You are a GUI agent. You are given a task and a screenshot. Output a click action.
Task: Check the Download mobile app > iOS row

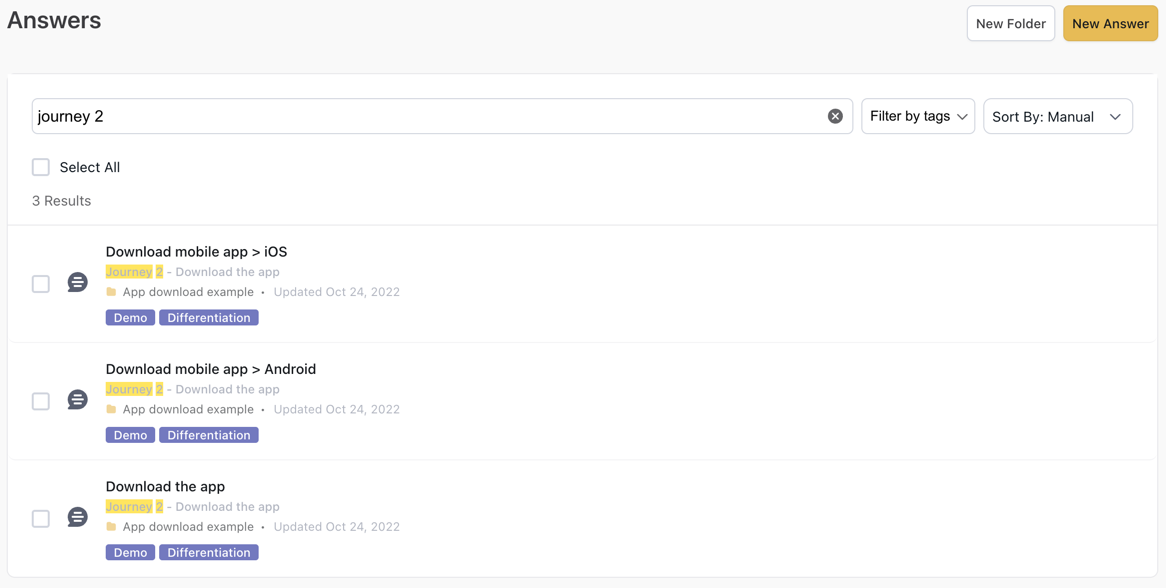(x=41, y=284)
